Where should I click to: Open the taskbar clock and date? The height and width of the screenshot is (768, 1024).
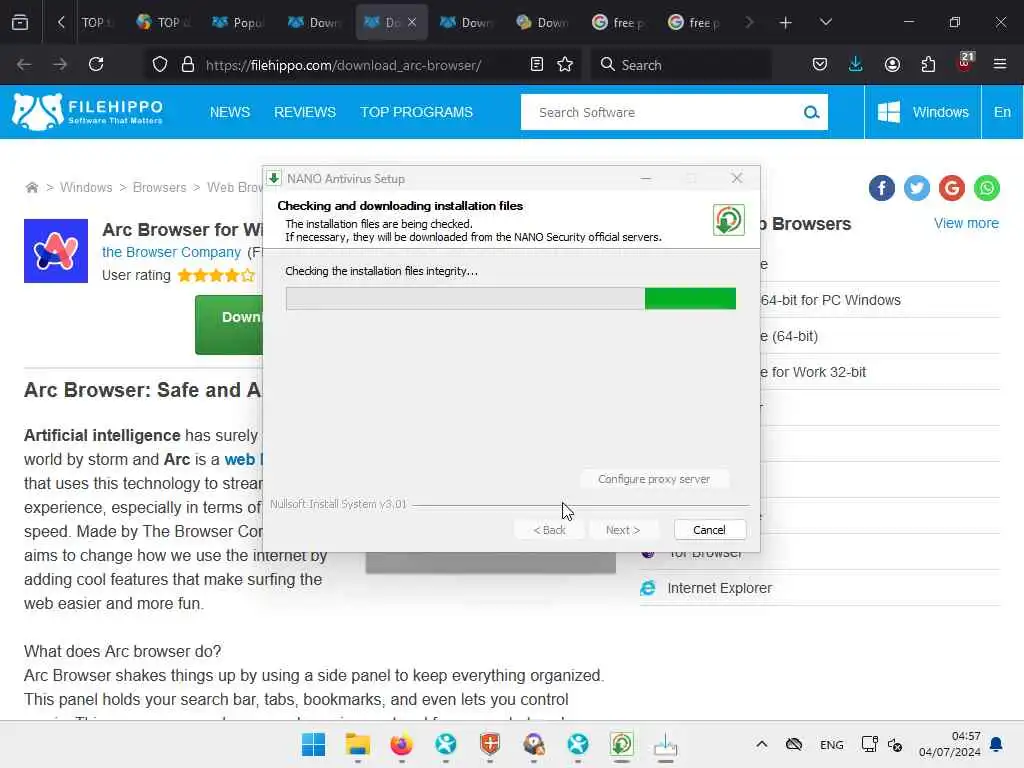(x=950, y=744)
